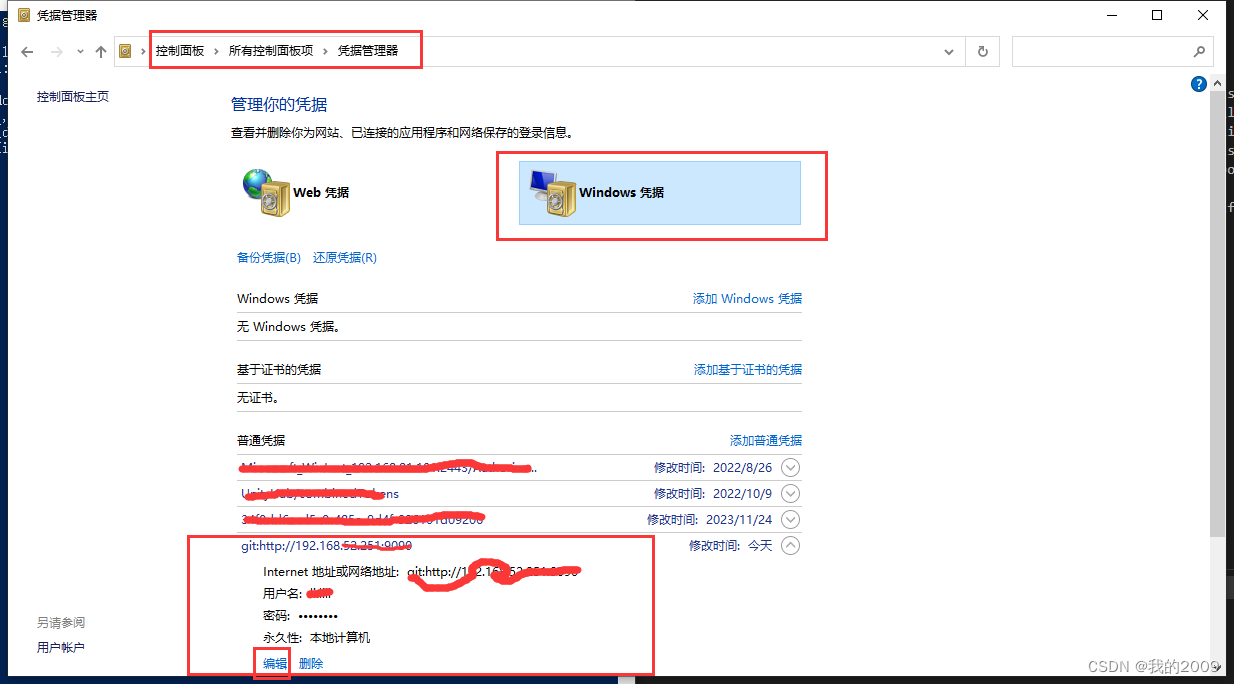1234x684 pixels.
Task: Click the 凭据管理器 title bar icon
Action: pos(24,15)
